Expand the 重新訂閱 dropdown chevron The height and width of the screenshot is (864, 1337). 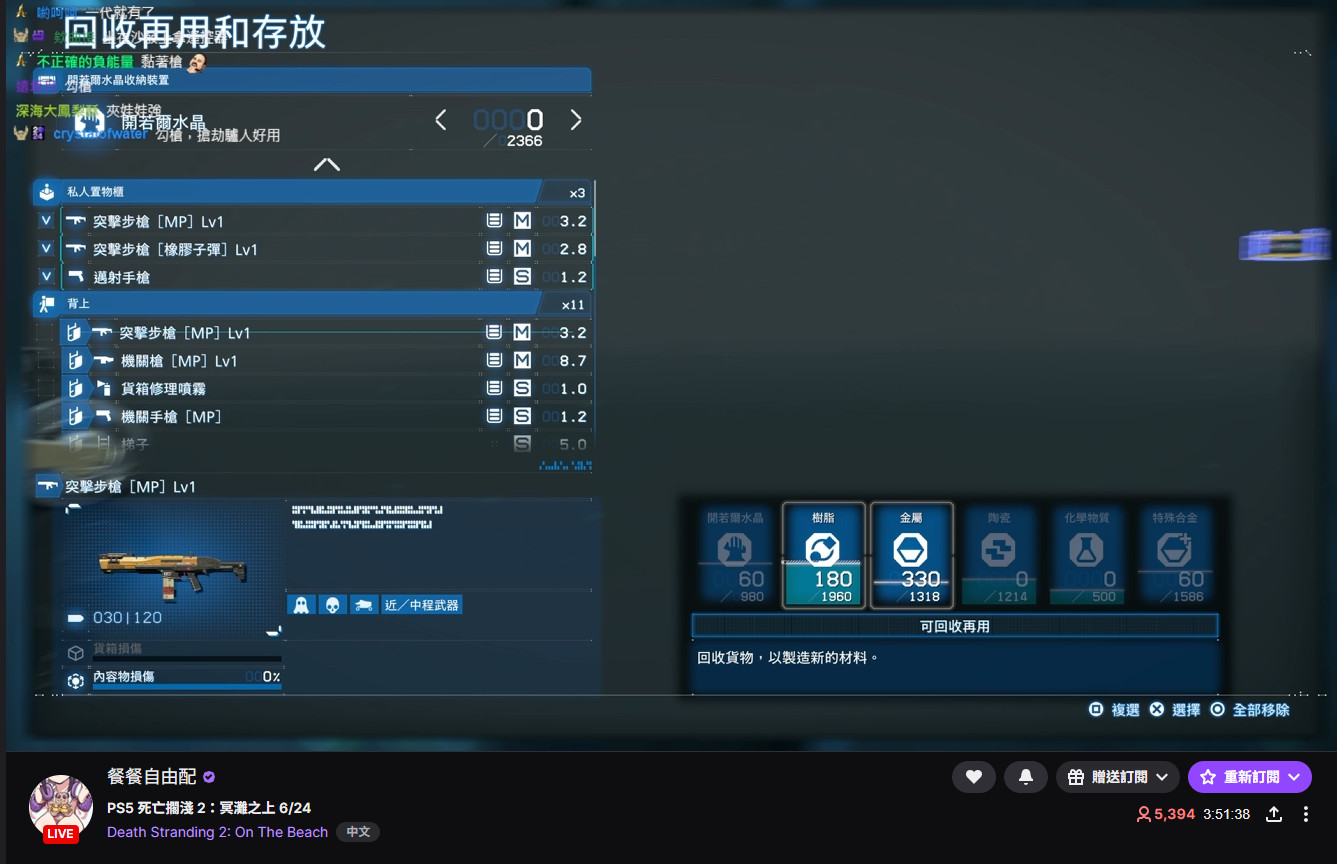(x=1295, y=777)
